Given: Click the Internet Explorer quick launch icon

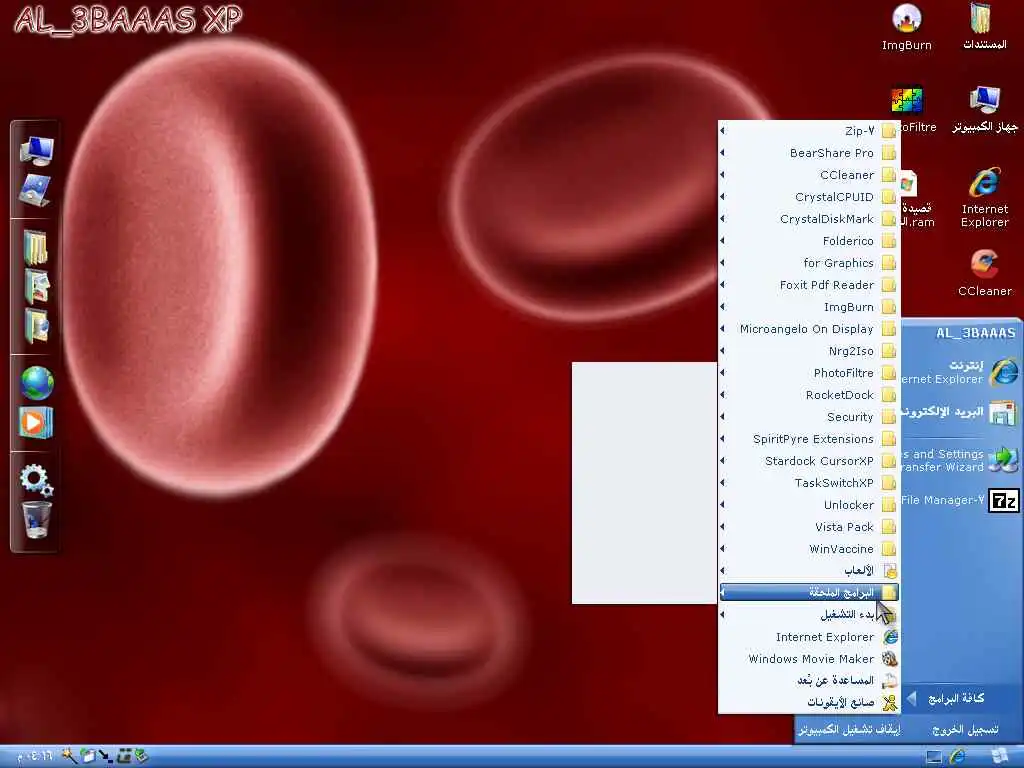Looking at the screenshot, I should click(x=957, y=756).
